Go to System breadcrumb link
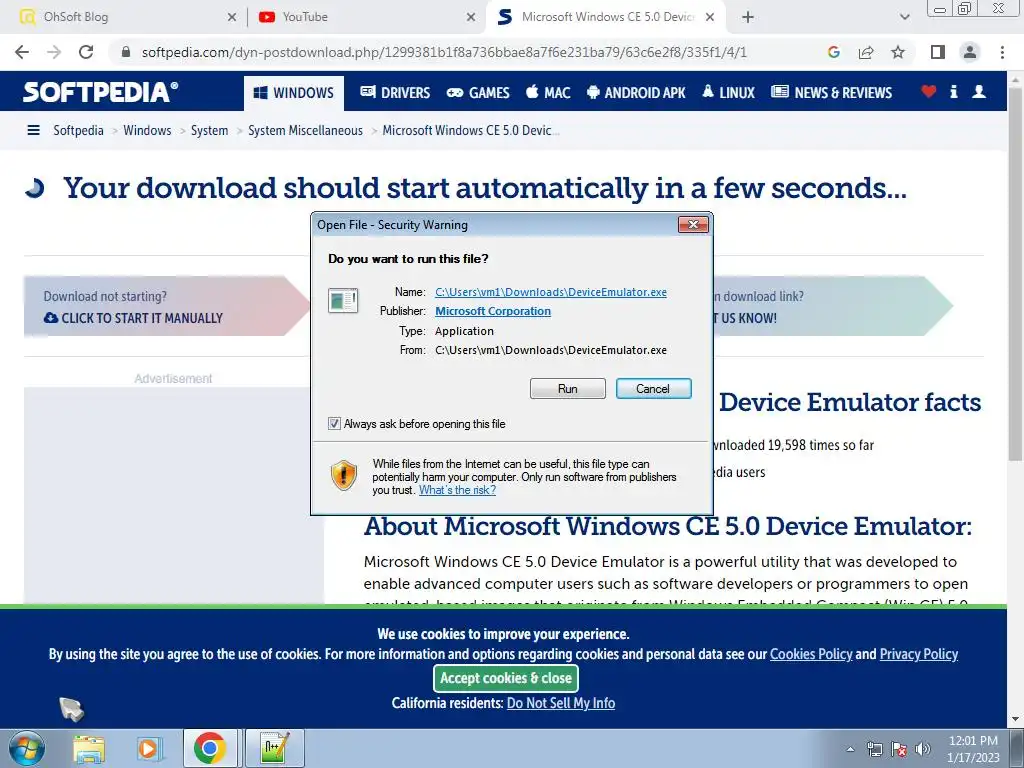 coord(209,131)
